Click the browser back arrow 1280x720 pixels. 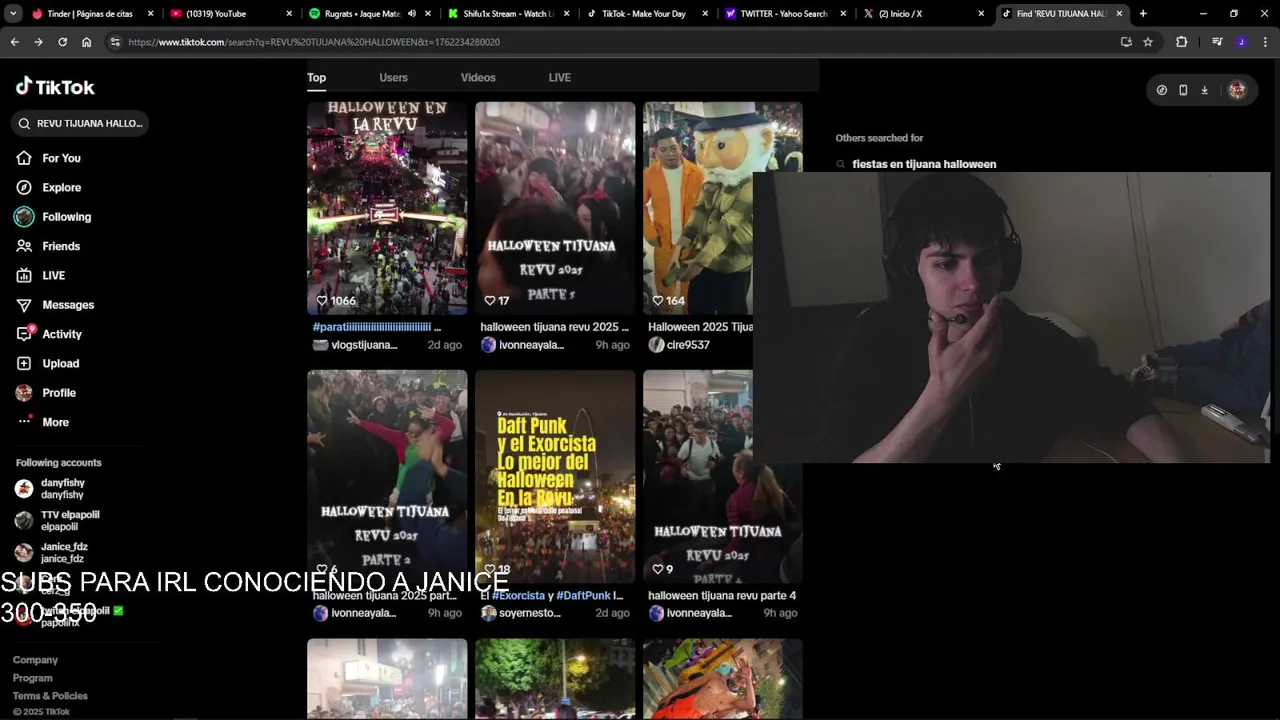pos(14,42)
